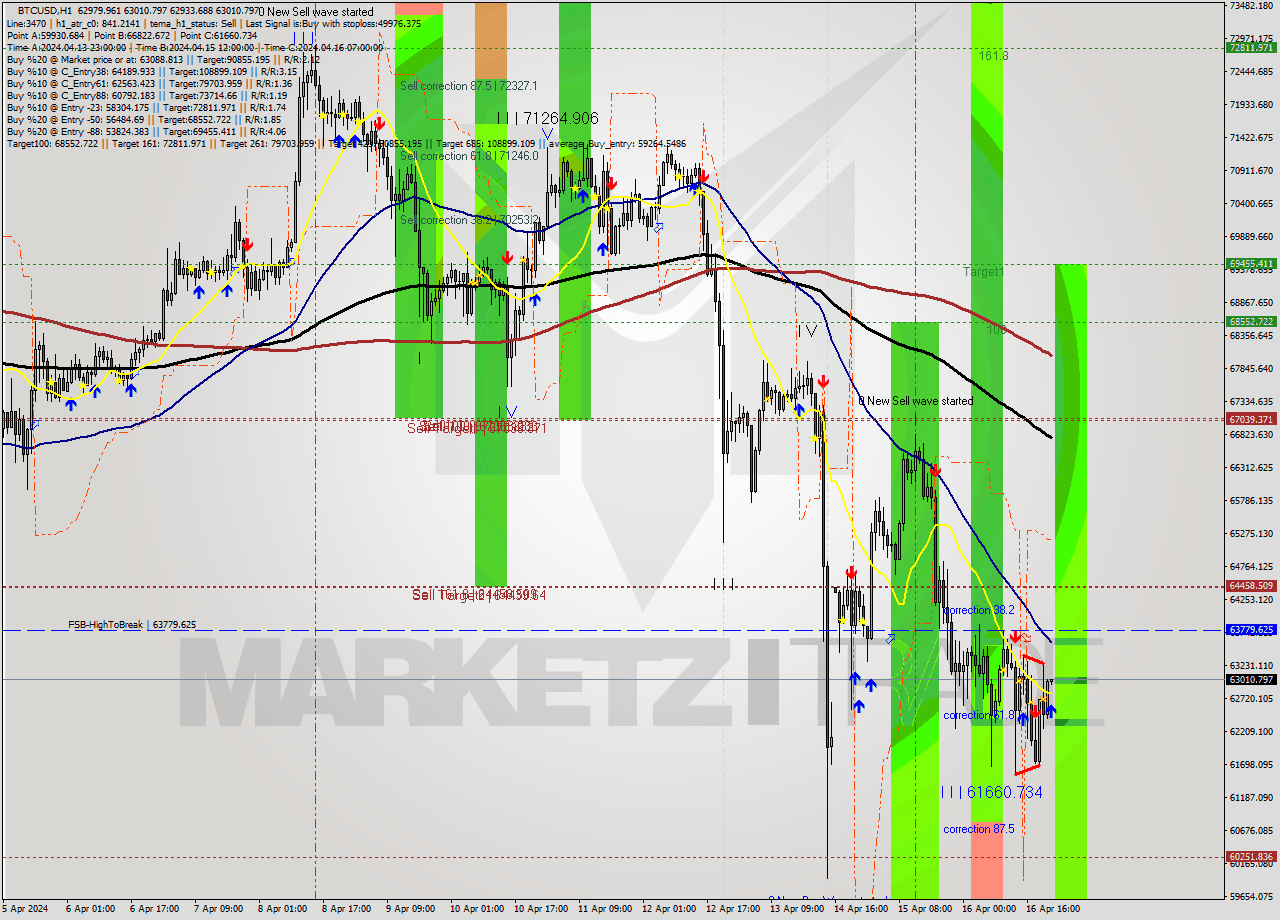Image resolution: width=1280 pixels, height=920 pixels.
Task: Click the 61187.090 price axis label
Action: tap(1251, 797)
